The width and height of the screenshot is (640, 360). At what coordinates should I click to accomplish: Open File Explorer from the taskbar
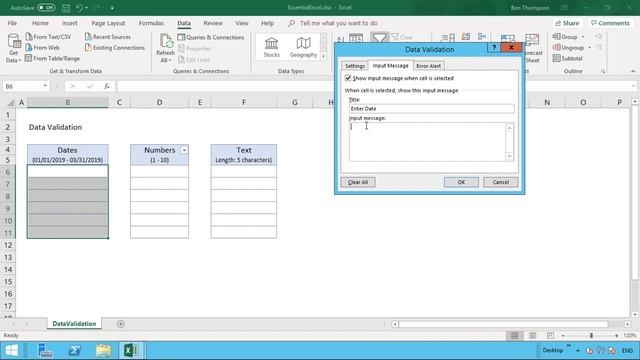(104, 350)
